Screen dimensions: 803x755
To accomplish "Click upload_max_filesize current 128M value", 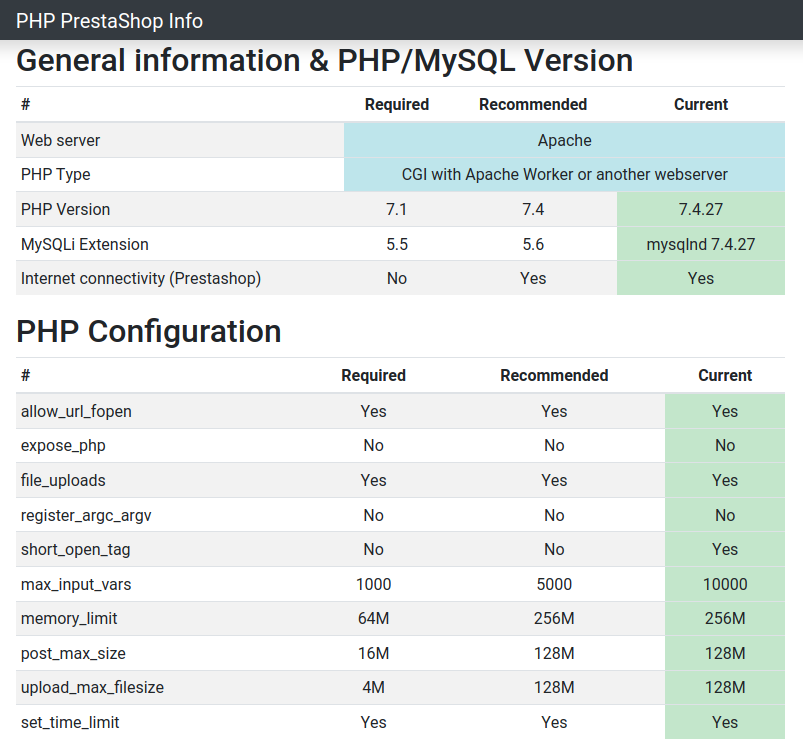I will pos(725,687).
